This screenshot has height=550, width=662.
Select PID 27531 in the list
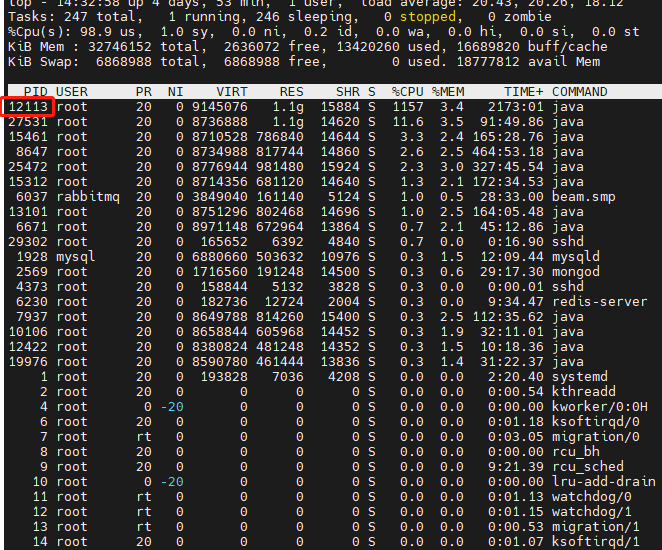point(28,122)
